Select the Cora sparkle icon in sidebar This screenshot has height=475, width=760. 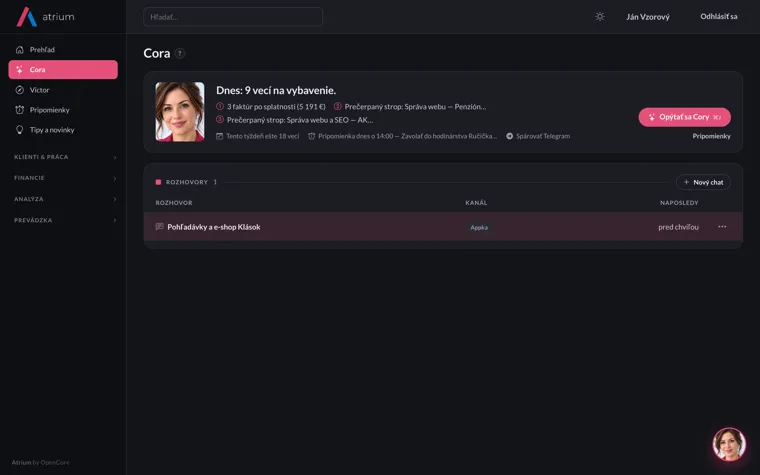click(x=19, y=70)
